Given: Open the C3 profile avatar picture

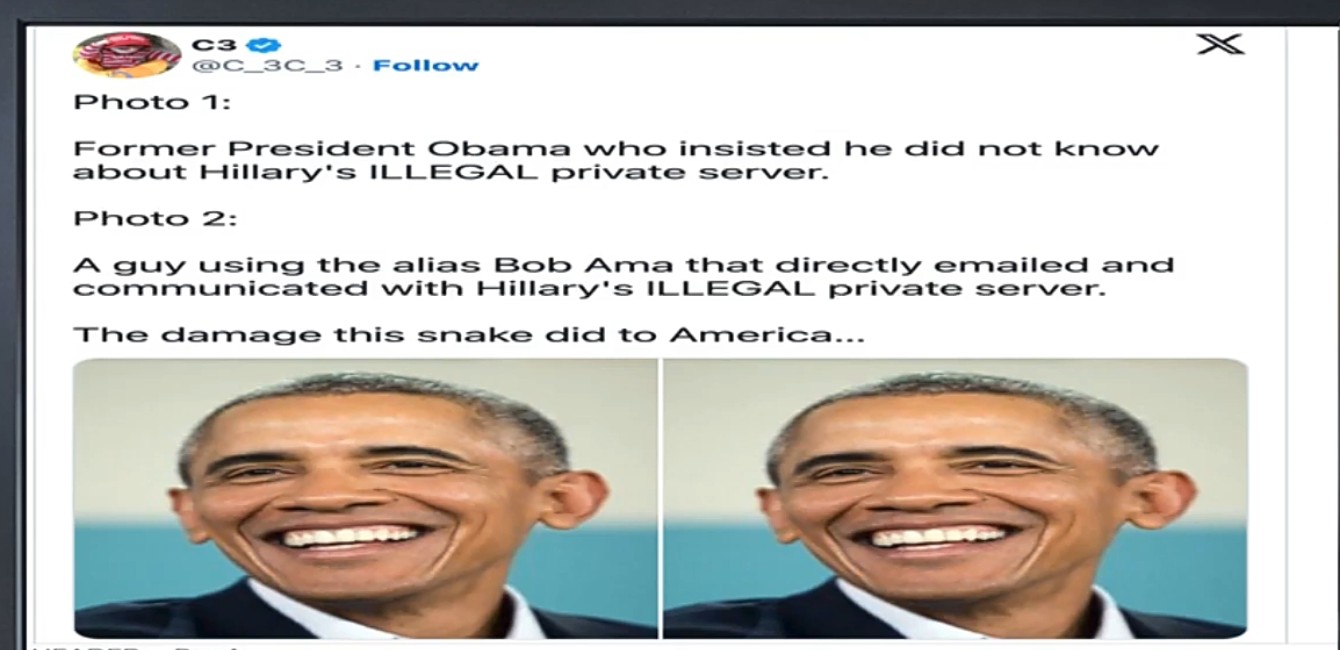Looking at the screenshot, I should 126,54.
